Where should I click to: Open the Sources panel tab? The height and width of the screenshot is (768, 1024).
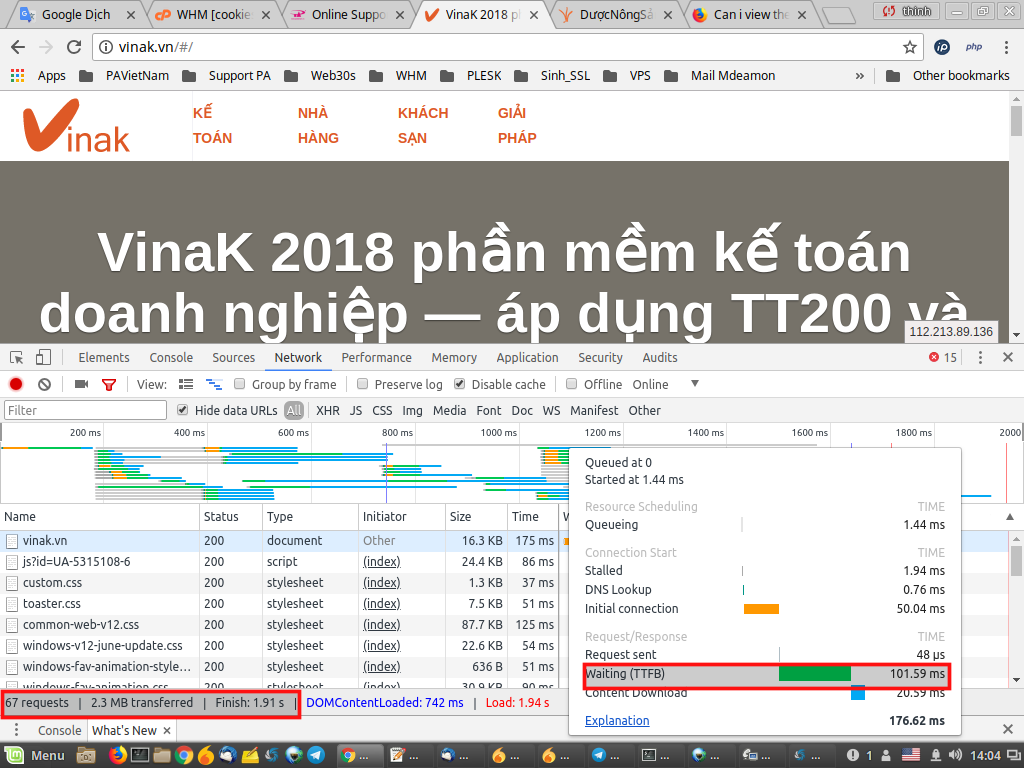233,357
